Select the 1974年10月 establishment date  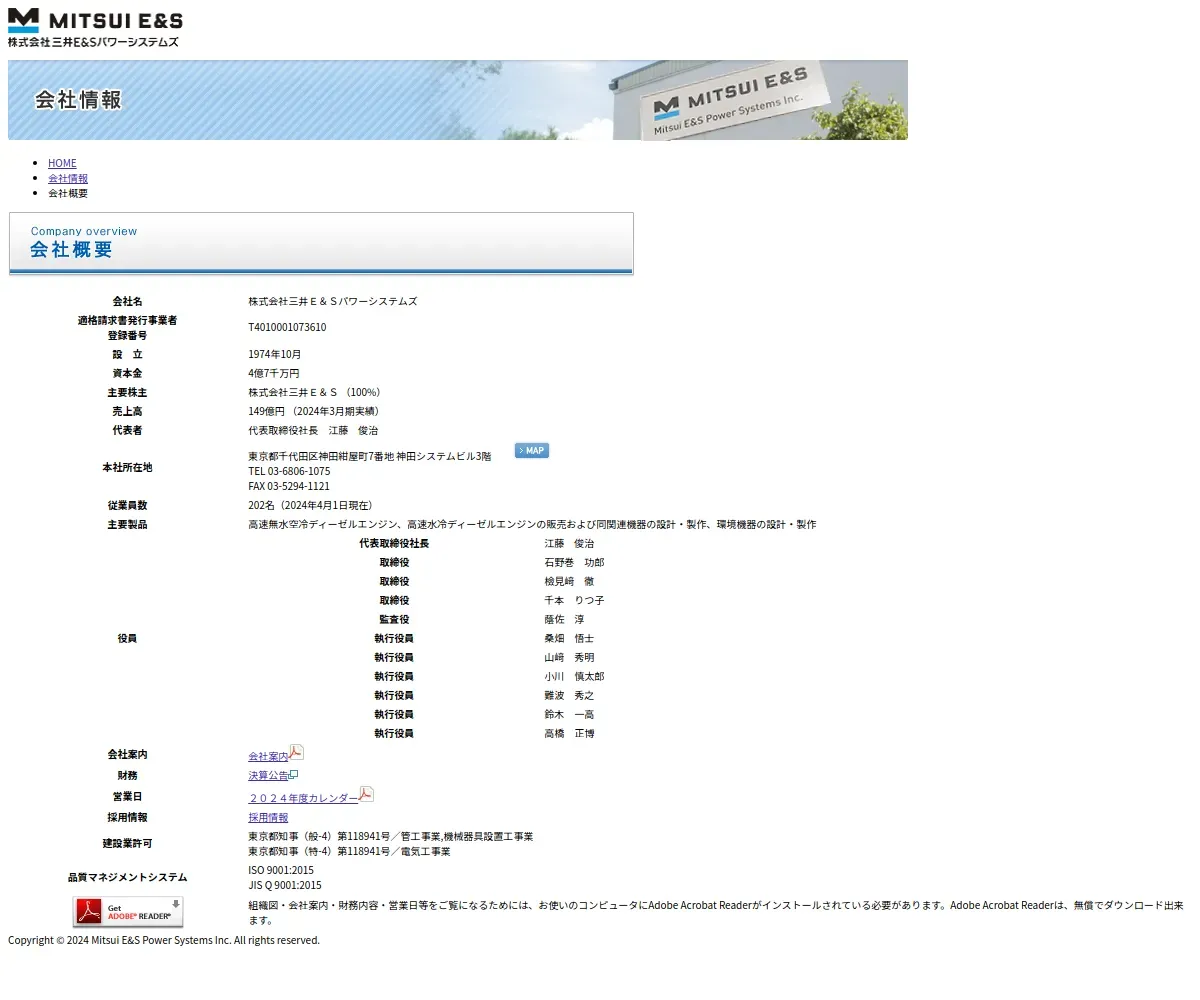point(275,354)
